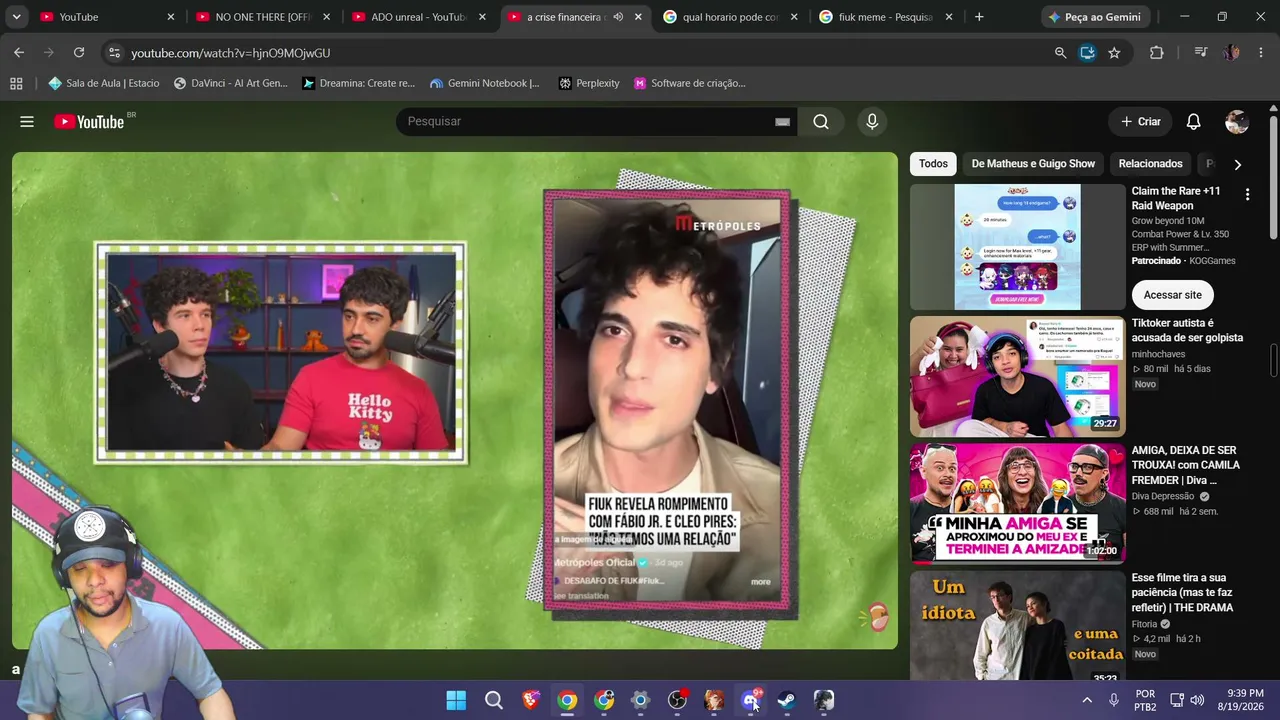
Task: Go to YouTube home via the logo
Action: point(89,122)
